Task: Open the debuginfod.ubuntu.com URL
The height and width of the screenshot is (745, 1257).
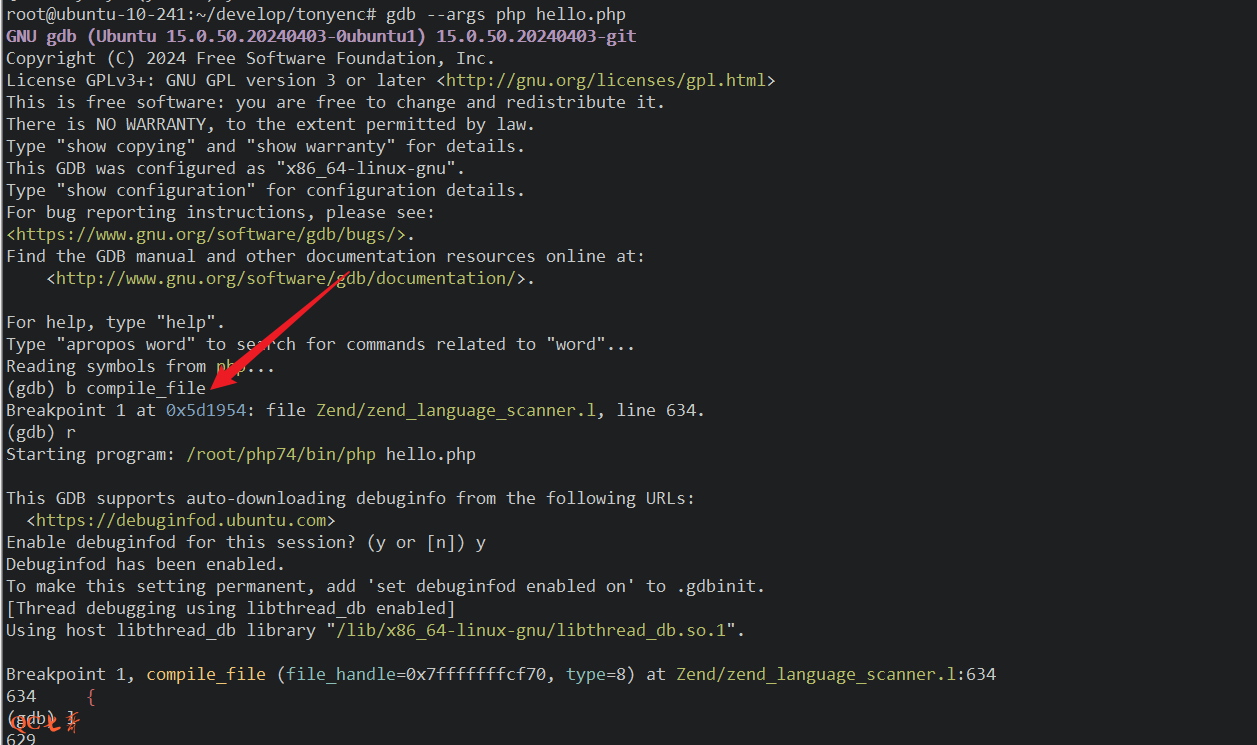Action: point(180,520)
